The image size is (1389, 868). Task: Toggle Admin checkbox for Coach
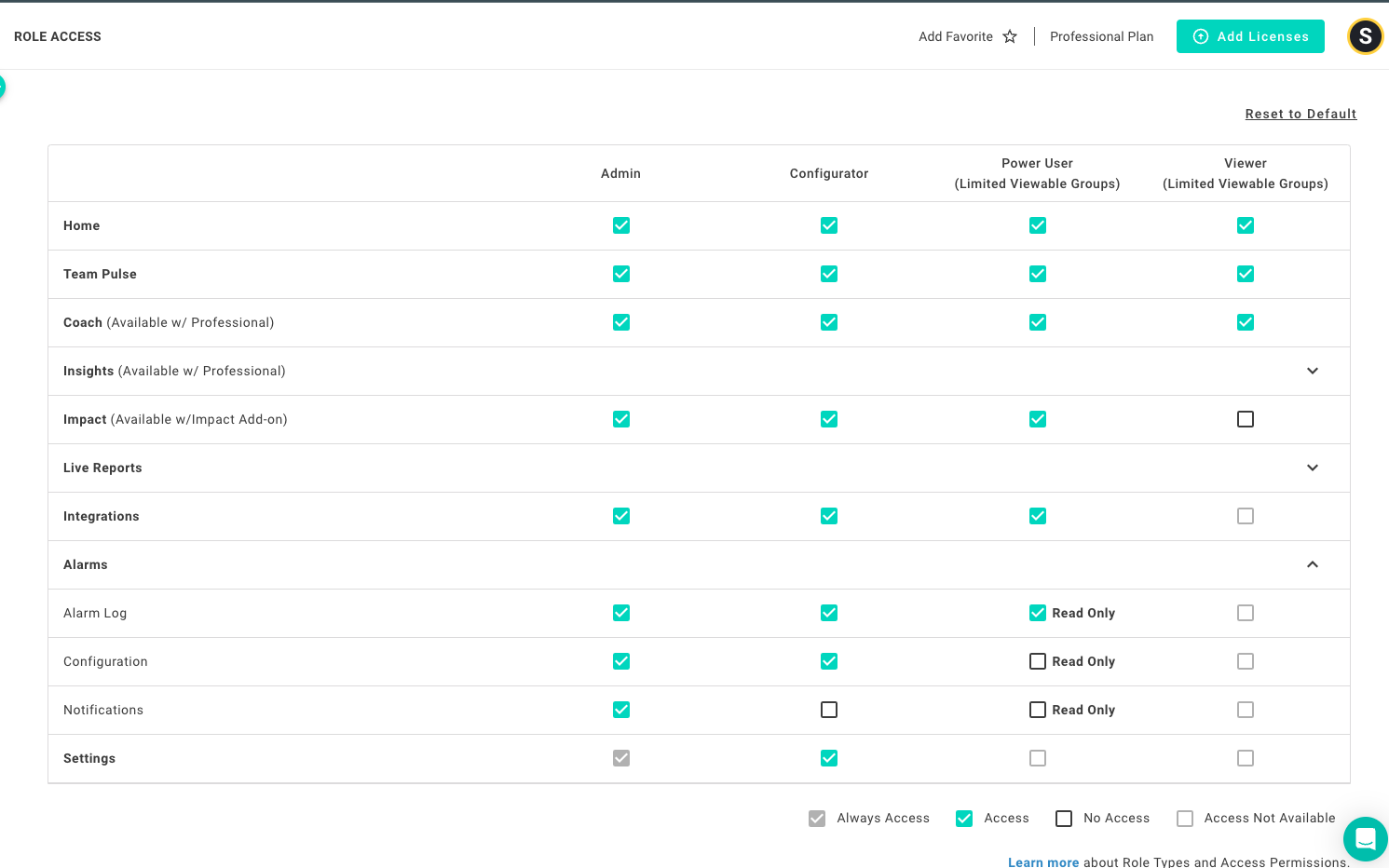point(621,322)
